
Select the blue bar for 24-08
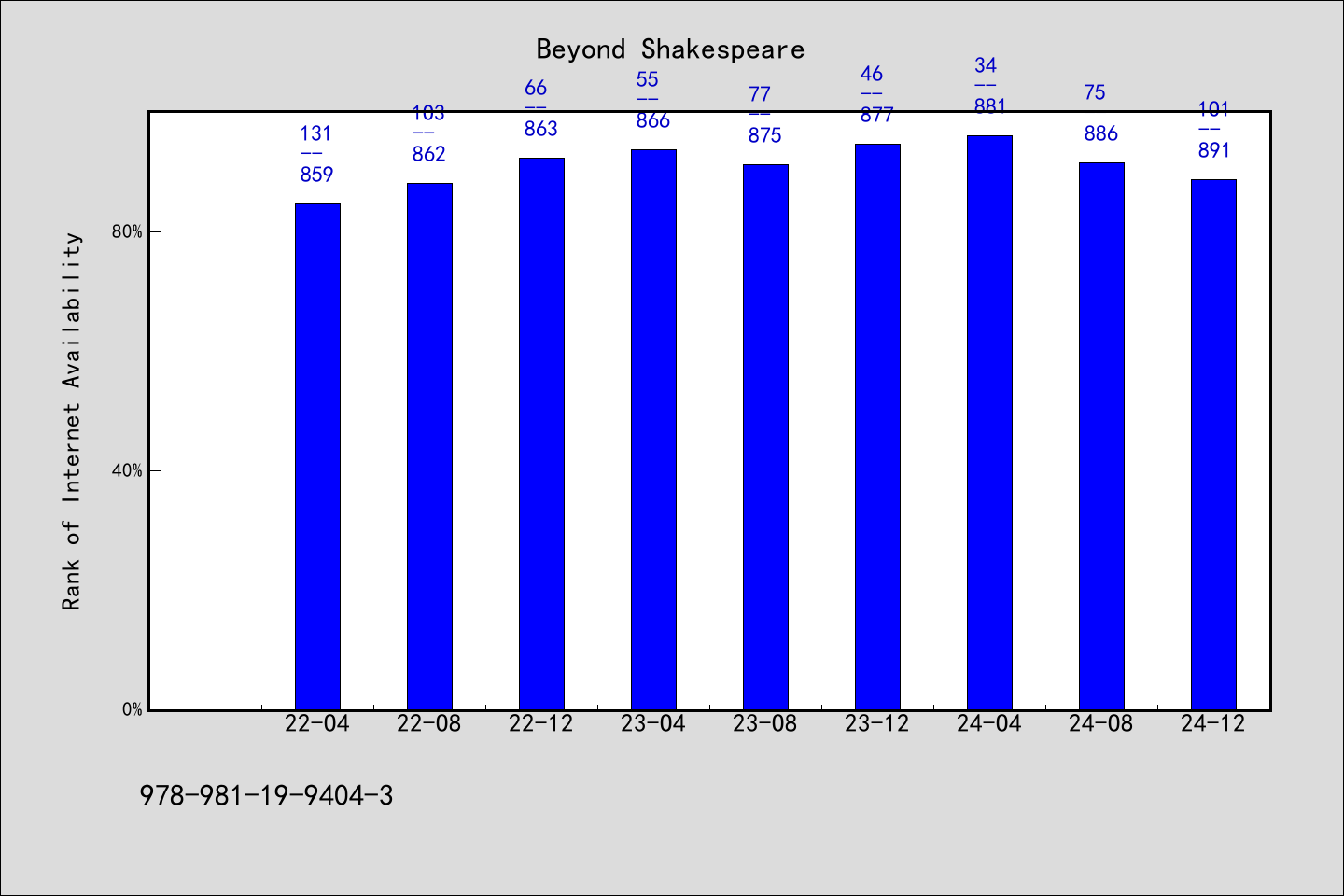(x=1101, y=436)
